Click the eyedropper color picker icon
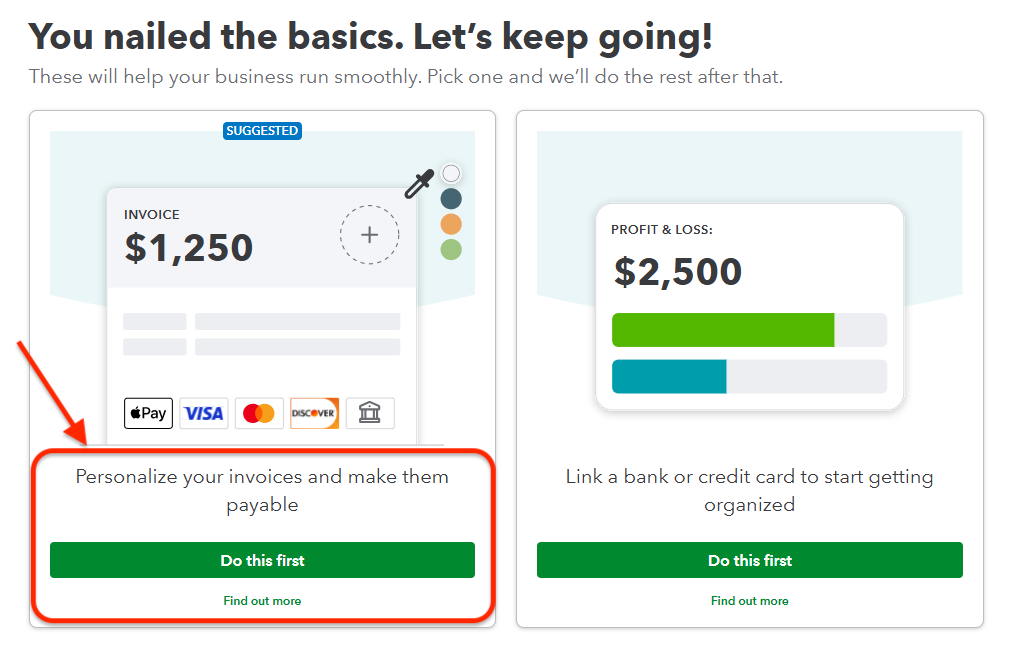This screenshot has height=652, width=1019. pos(419,186)
